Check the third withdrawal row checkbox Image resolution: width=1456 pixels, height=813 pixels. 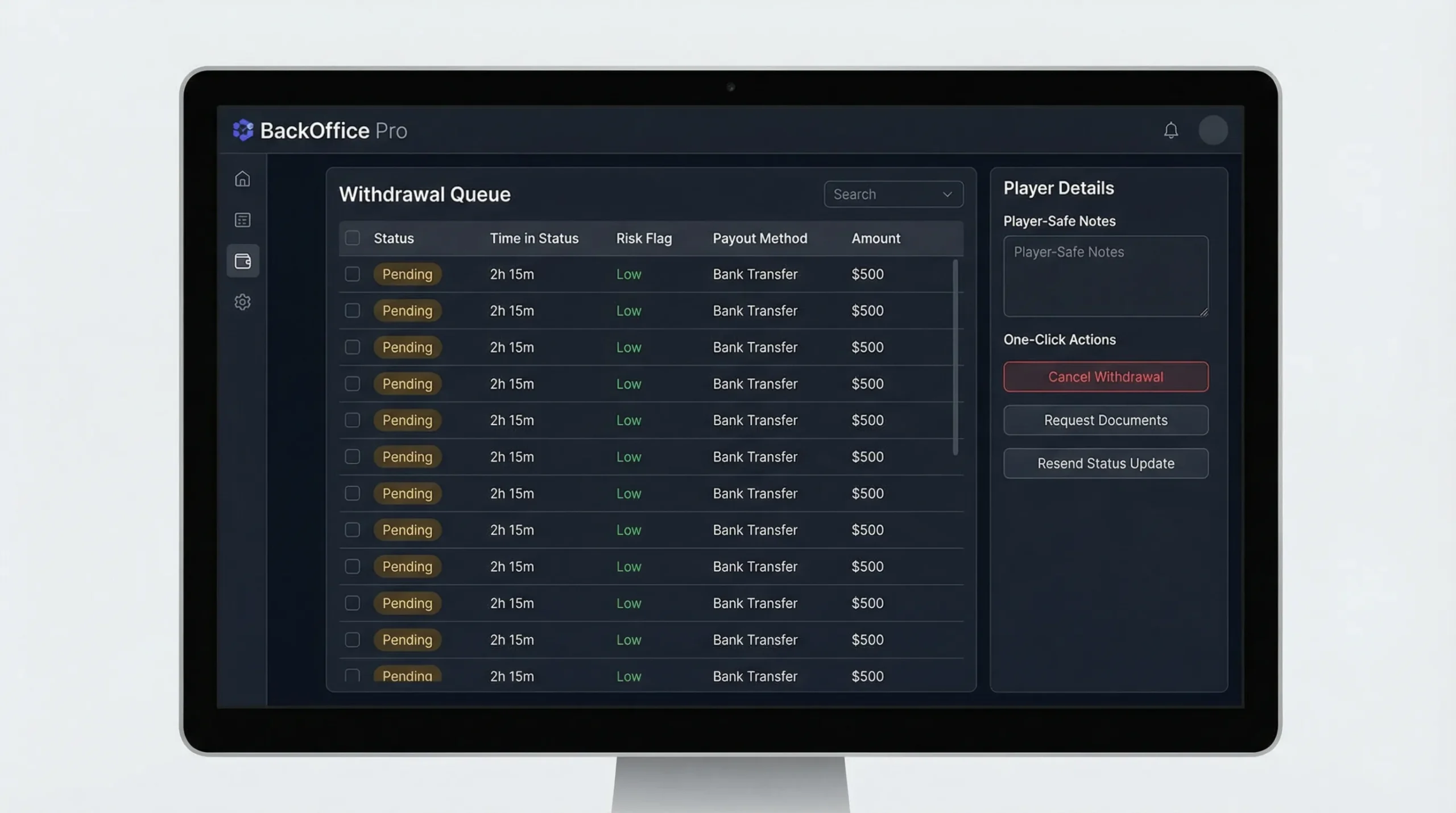pos(352,347)
